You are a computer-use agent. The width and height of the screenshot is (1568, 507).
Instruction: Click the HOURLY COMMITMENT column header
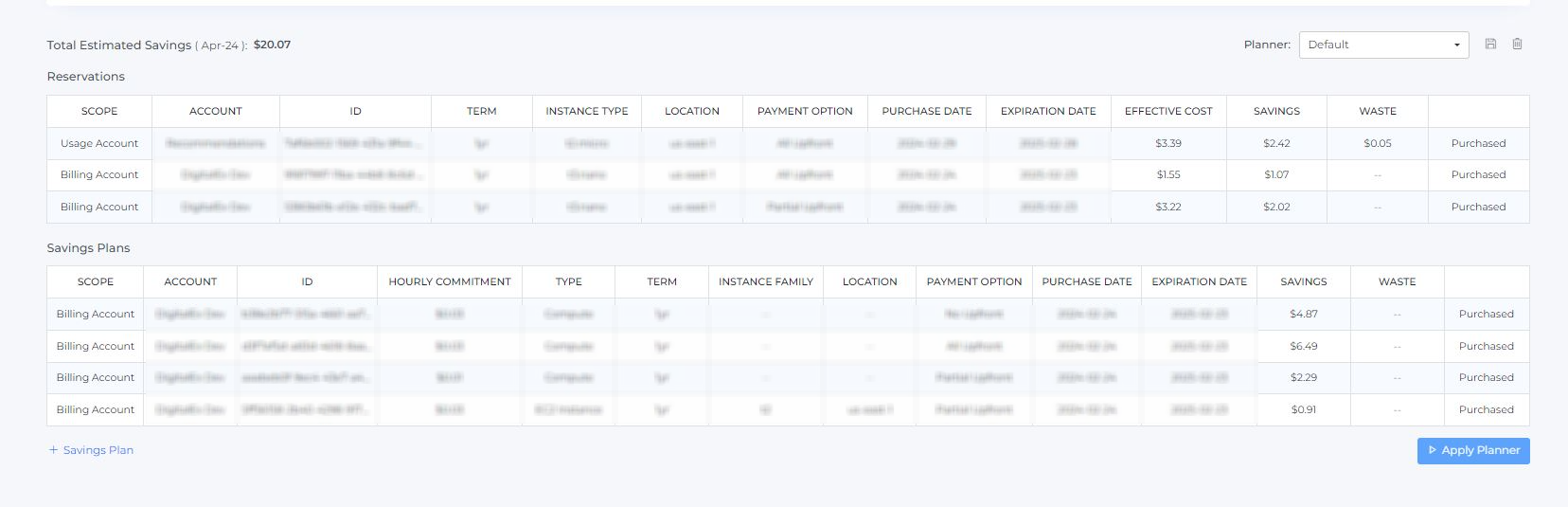pyautogui.click(x=449, y=281)
